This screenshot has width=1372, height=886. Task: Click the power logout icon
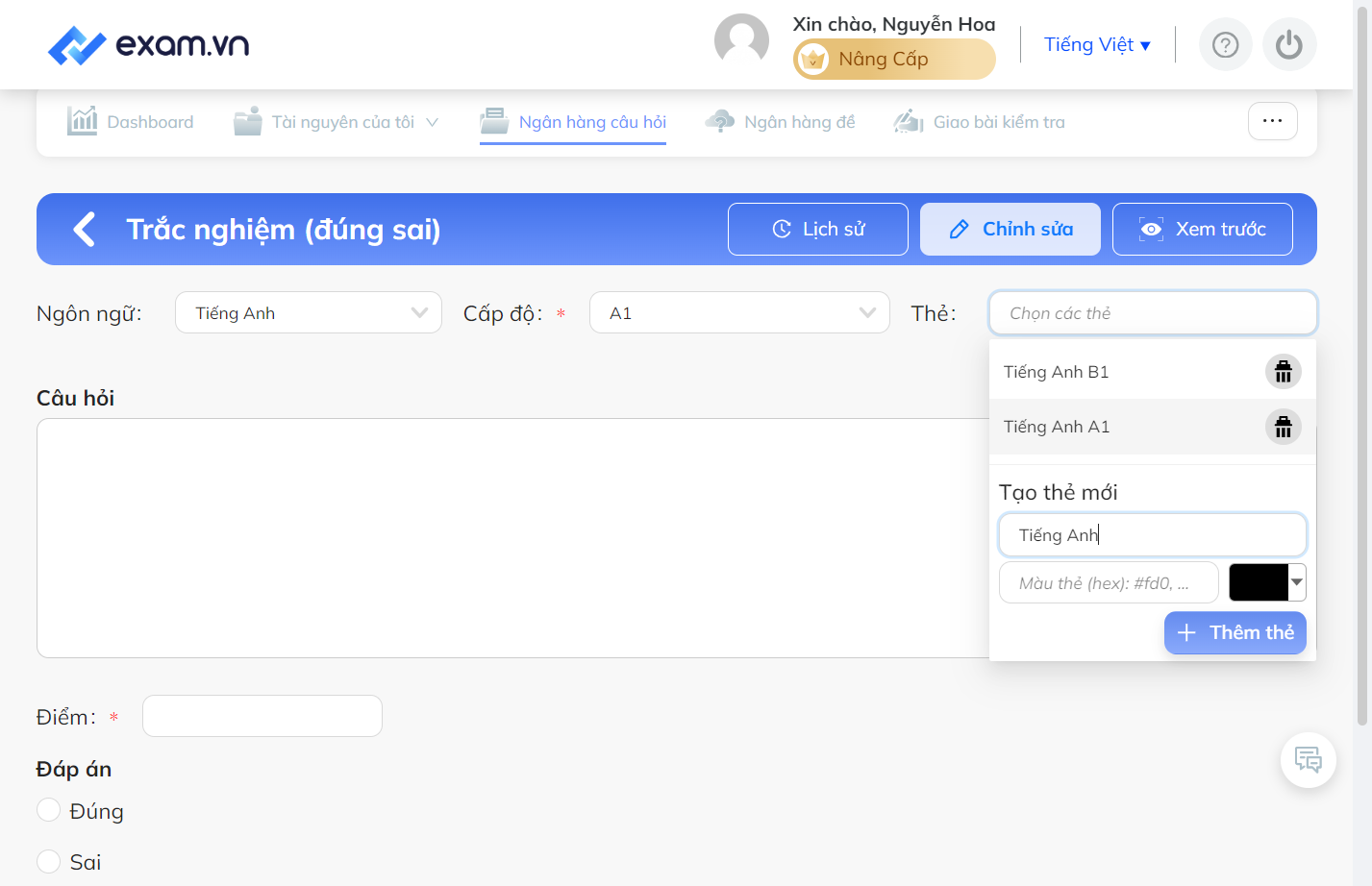[1288, 44]
